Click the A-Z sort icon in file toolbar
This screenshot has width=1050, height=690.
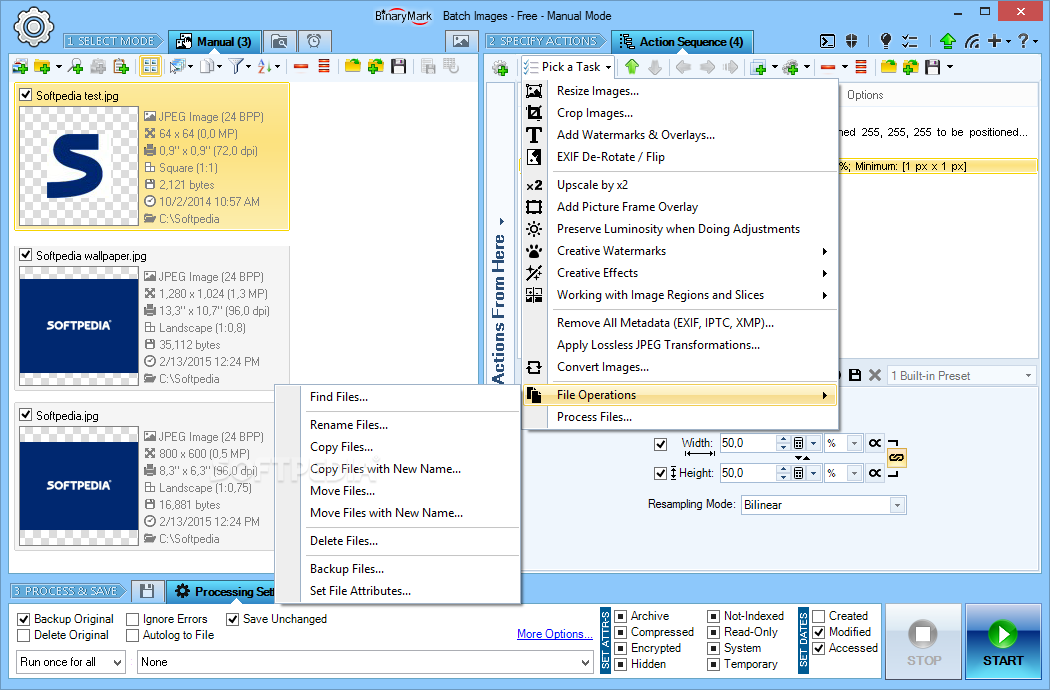265,66
